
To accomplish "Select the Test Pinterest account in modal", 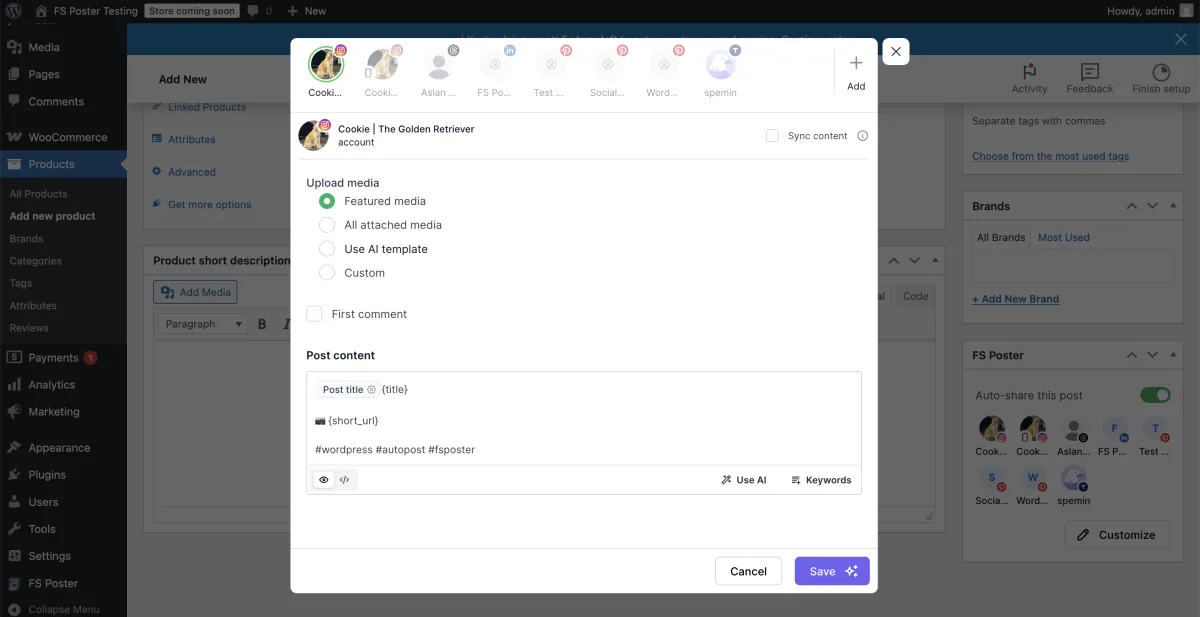I will click(x=551, y=66).
